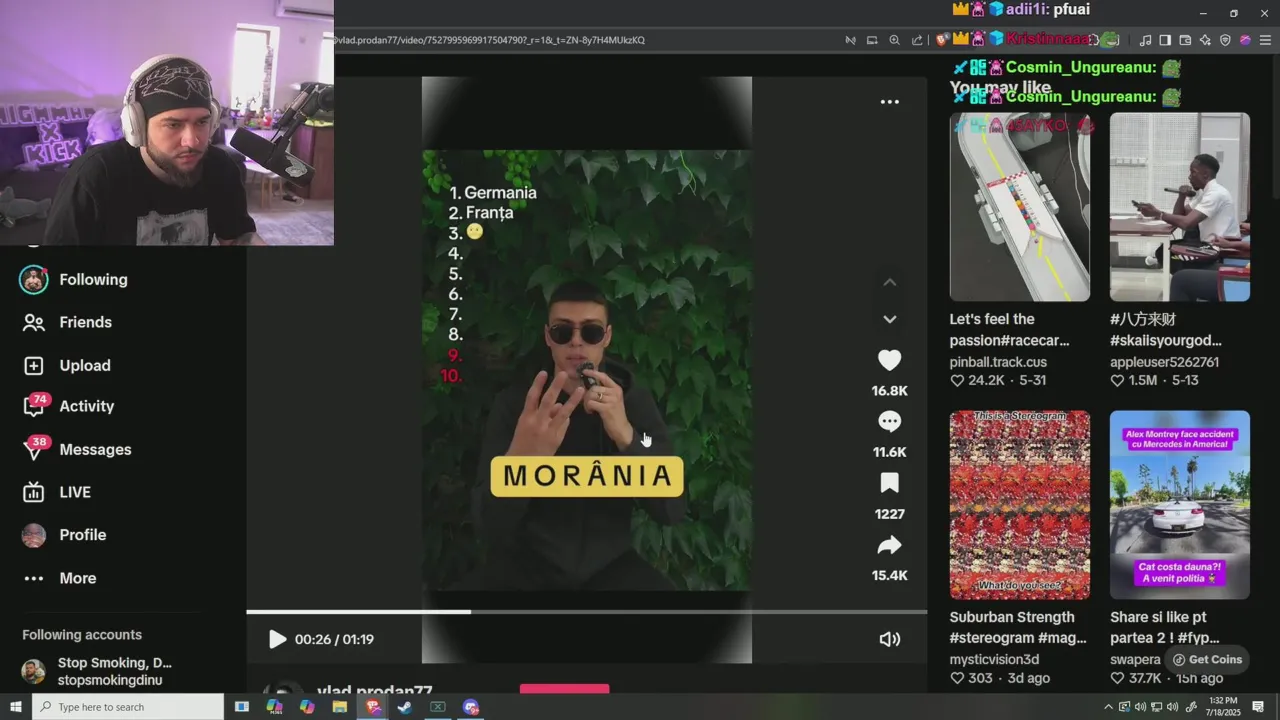Open the Brave Shields lion icon
1280x720 pixels.
pyautogui.click(x=941, y=40)
